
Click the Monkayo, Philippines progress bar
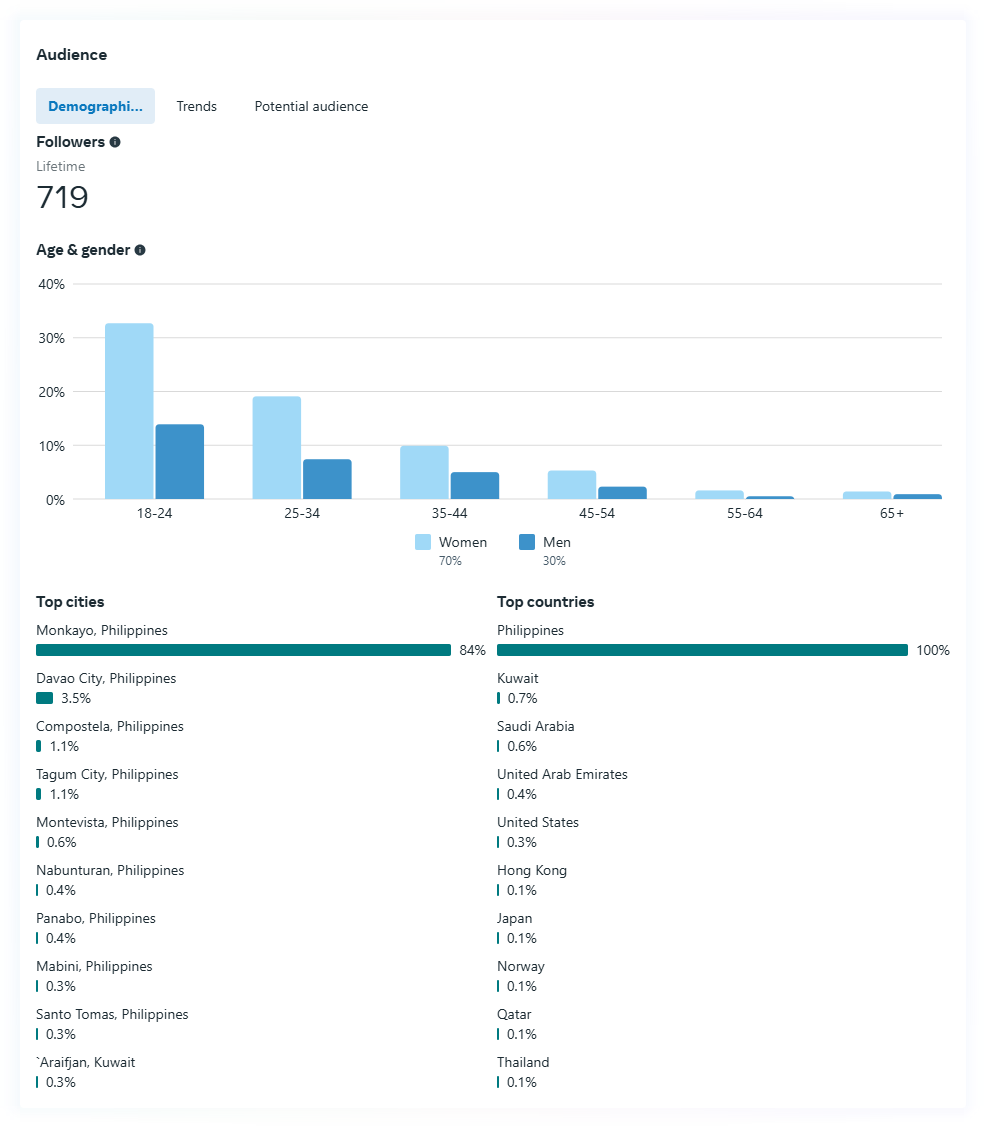pyautogui.click(x=243, y=650)
